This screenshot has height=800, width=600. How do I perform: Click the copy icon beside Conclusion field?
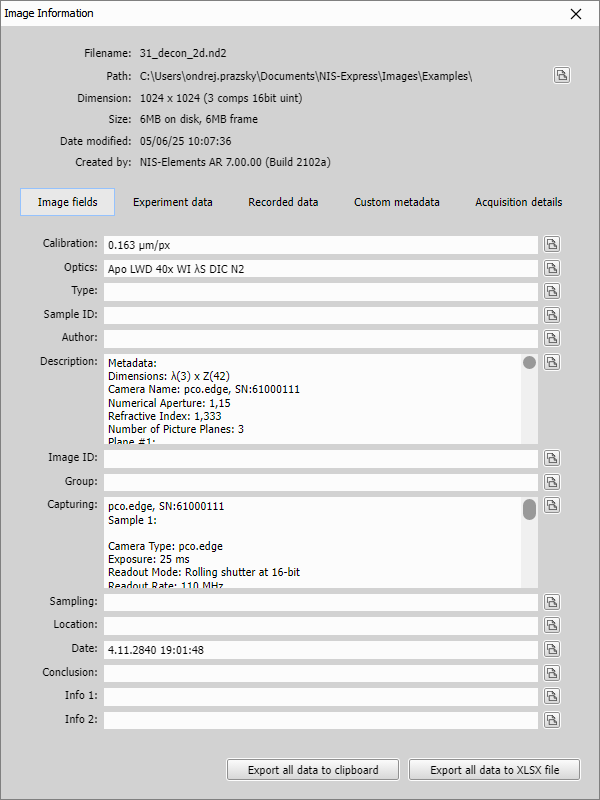point(552,673)
